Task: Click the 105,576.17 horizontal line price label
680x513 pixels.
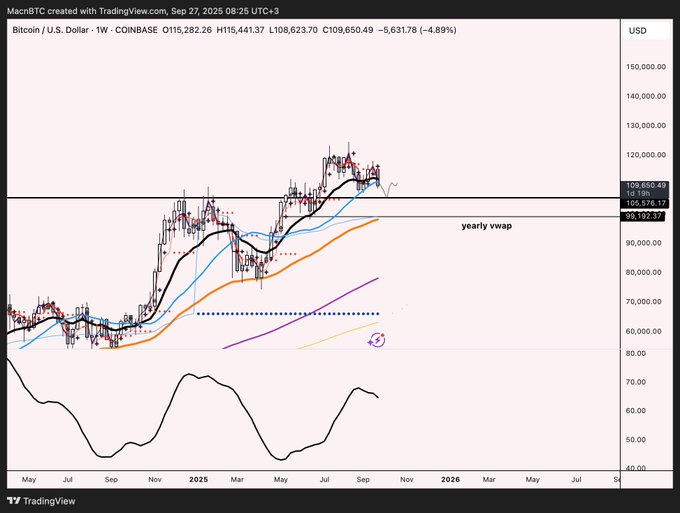Action: point(645,203)
